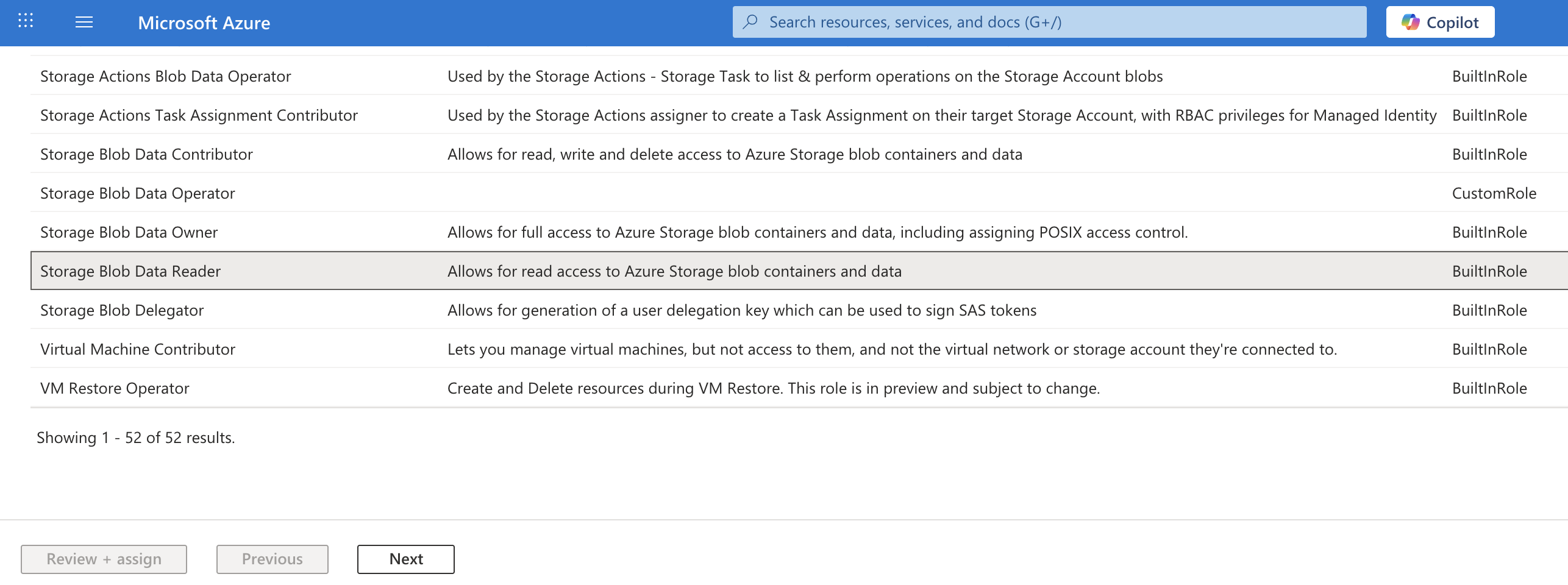Click the Next button
1568x585 pixels.
pos(406,559)
